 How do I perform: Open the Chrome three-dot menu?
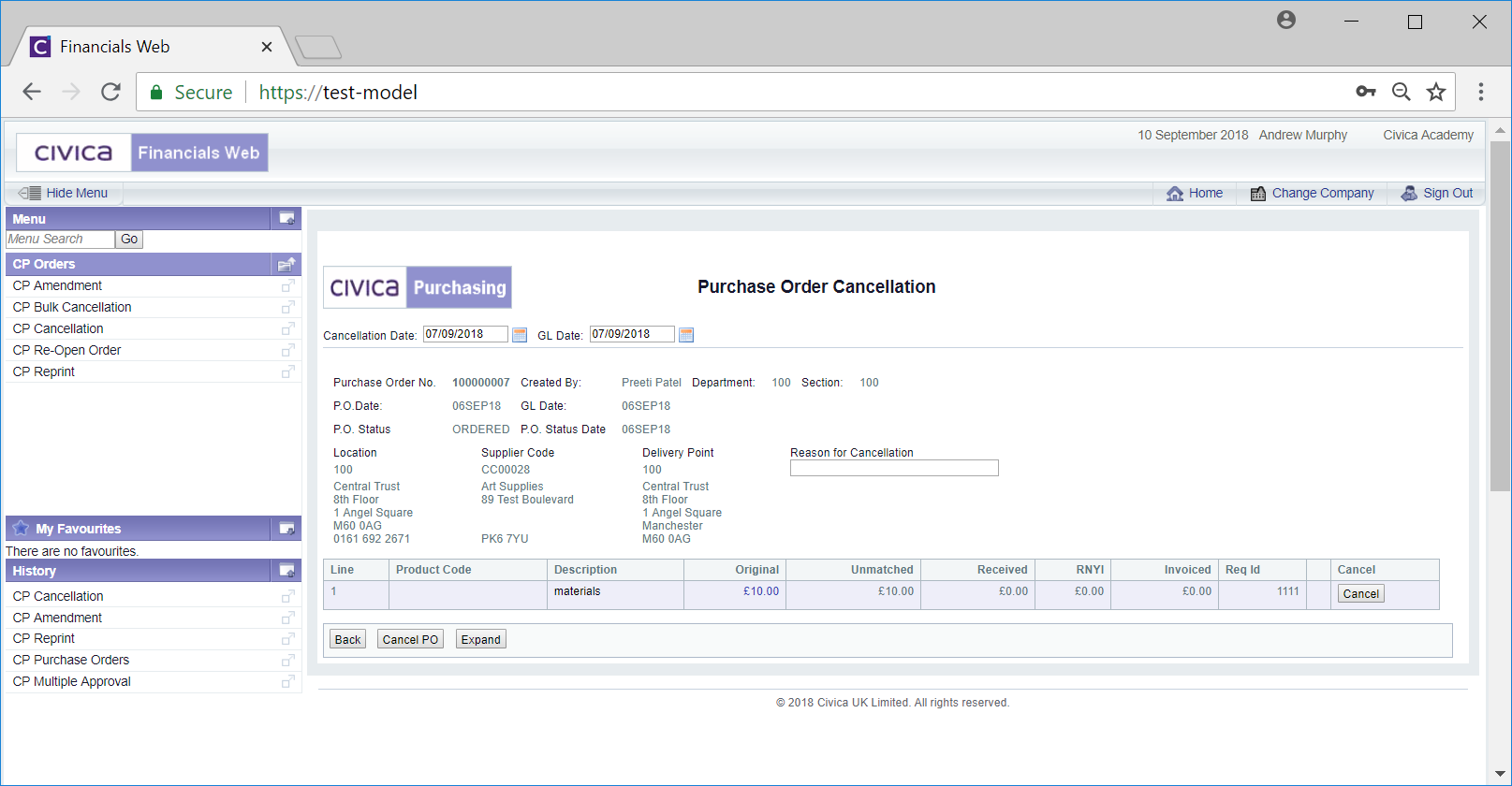[1480, 92]
